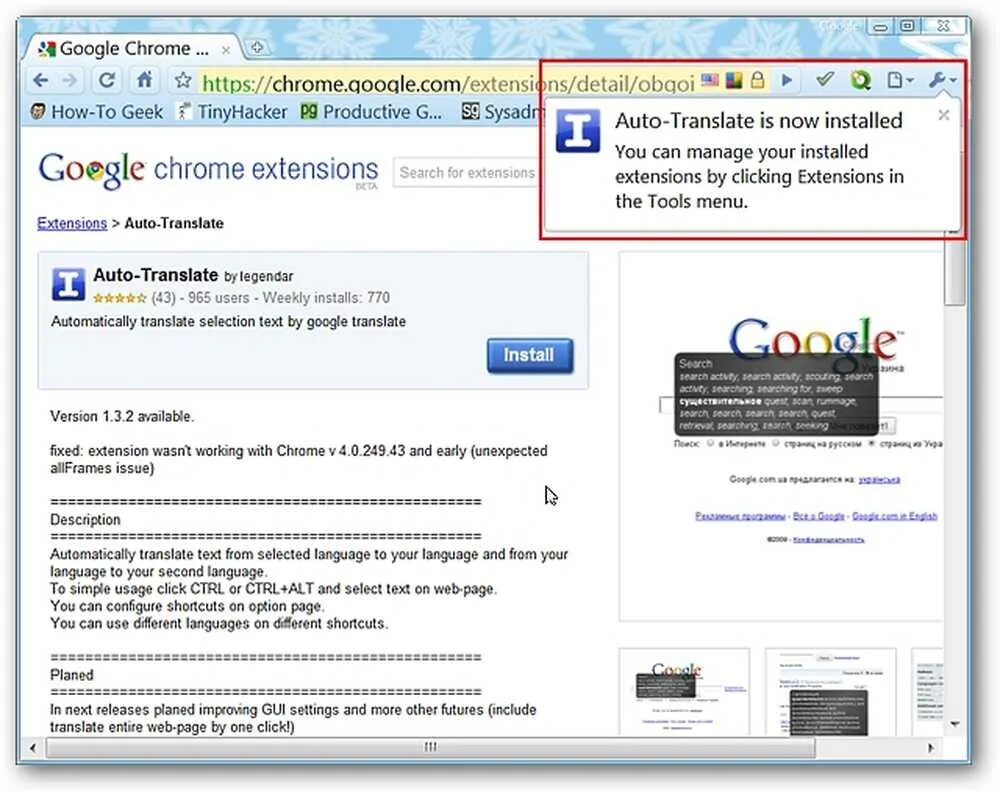Click horizontal scrollbar right arrow
The width and height of the screenshot is (1000, 793).
(x=930, y=747)
